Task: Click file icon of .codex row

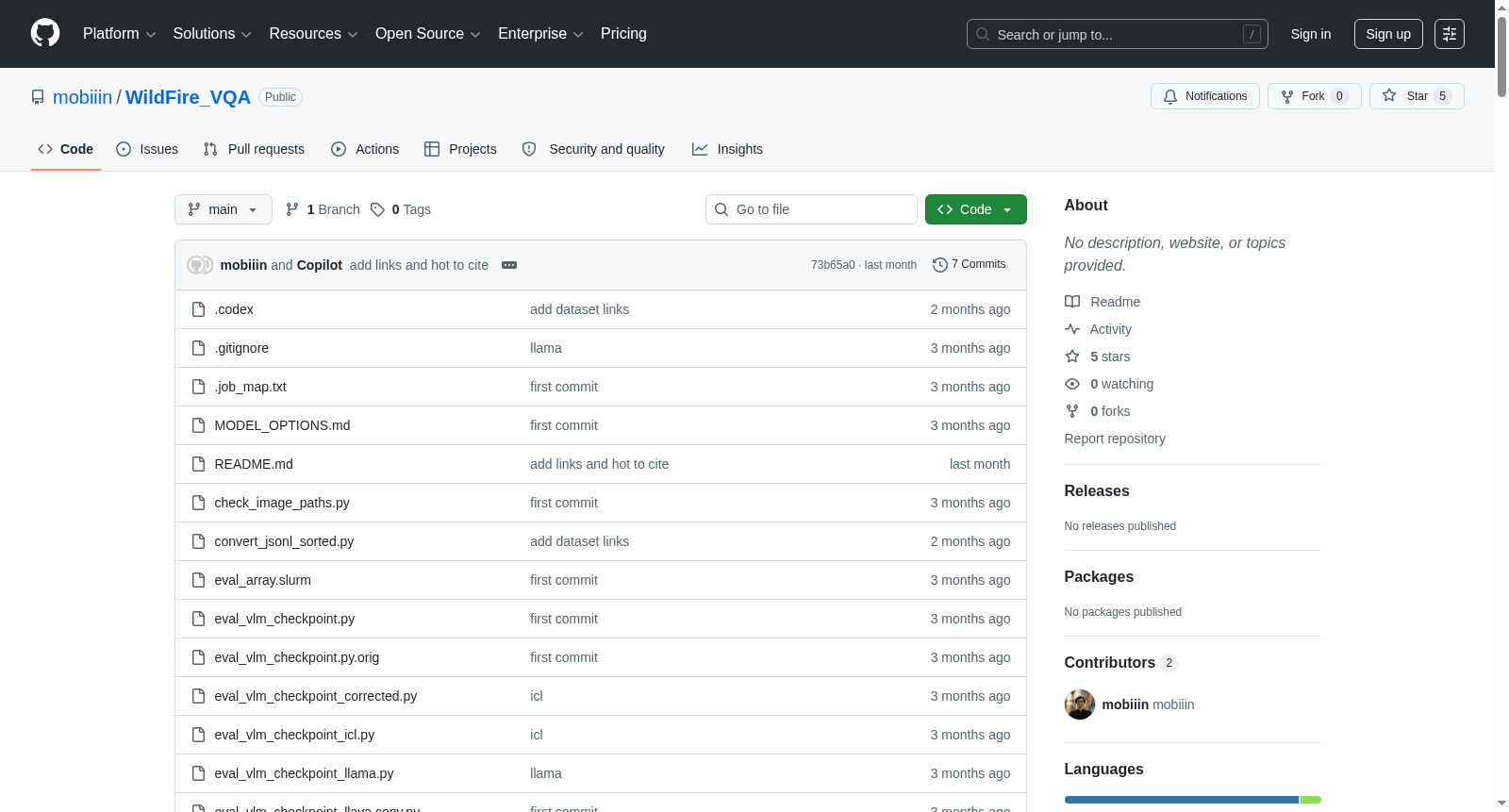Action: [198, 309]
